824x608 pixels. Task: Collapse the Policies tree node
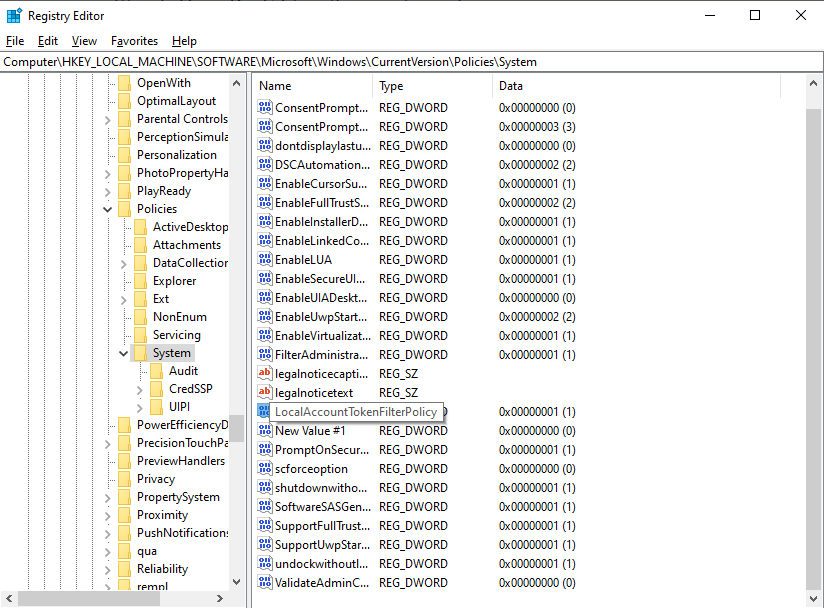107,209
